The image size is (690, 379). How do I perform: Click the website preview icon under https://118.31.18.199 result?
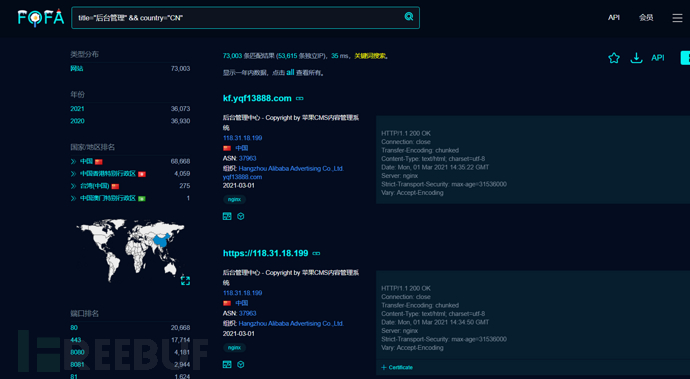click(227, 364)
